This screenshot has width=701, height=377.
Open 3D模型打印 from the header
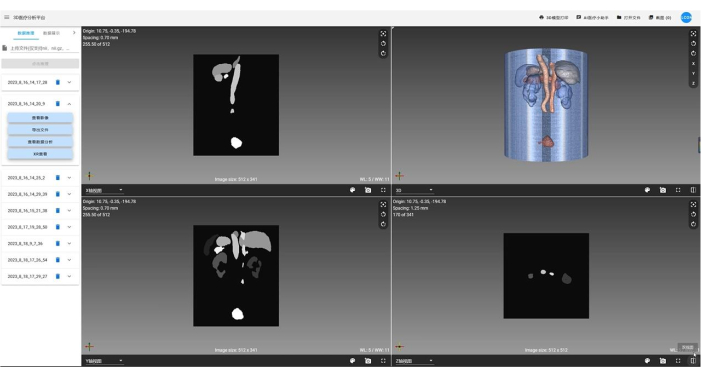coord(553,17)
